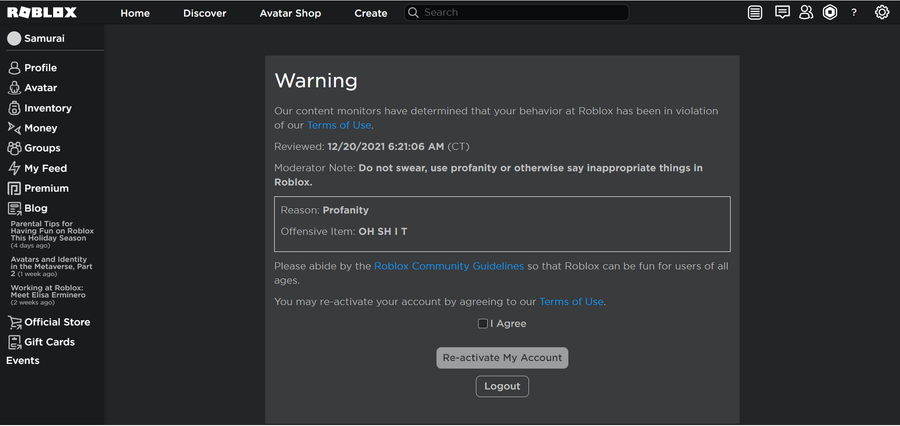Click the Samurai avatar icon
Screen dimensions: 900x426
(x=14, y=38)
